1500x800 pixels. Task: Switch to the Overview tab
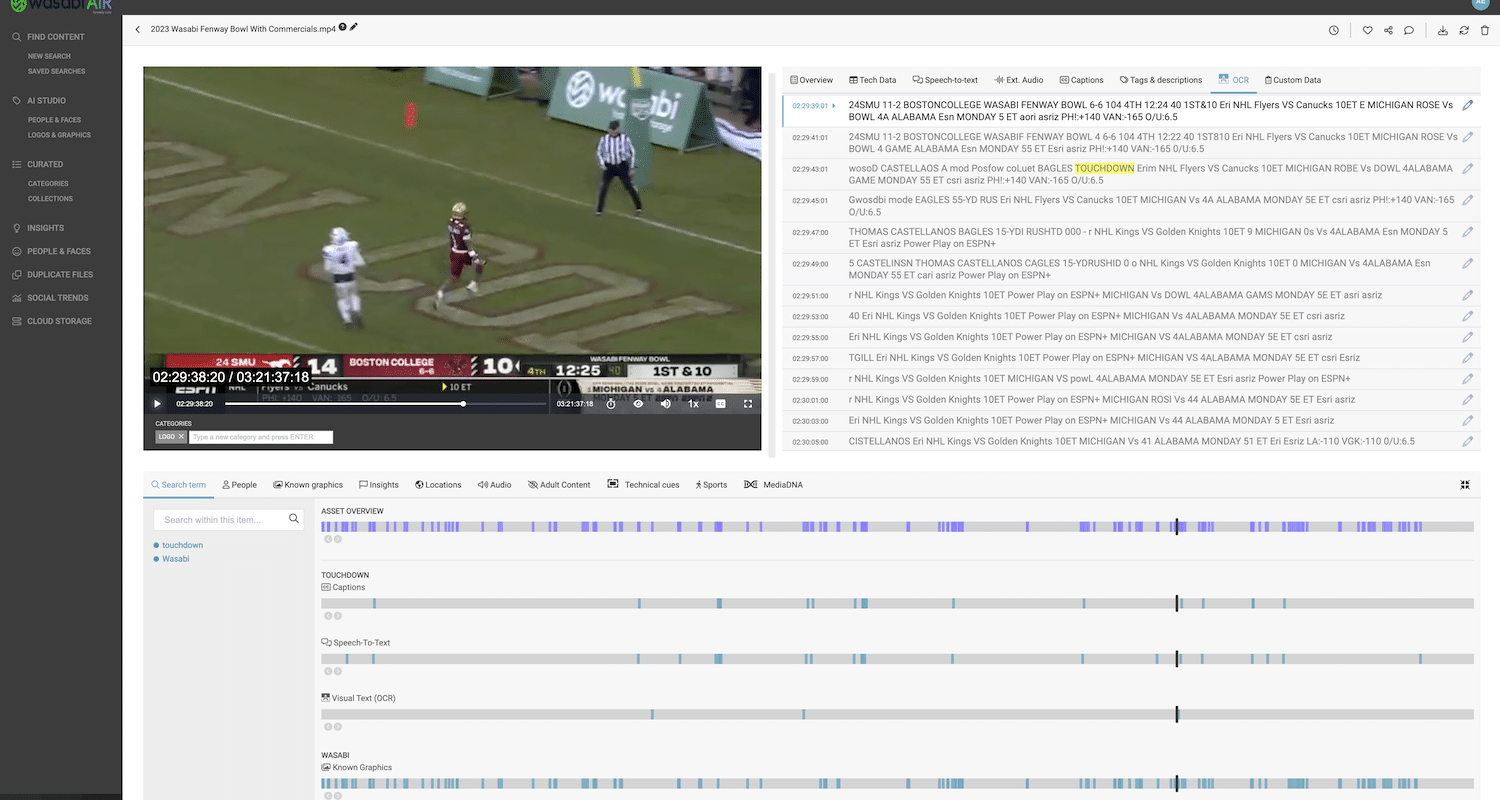pyautogui.click(x=811, y=80)
